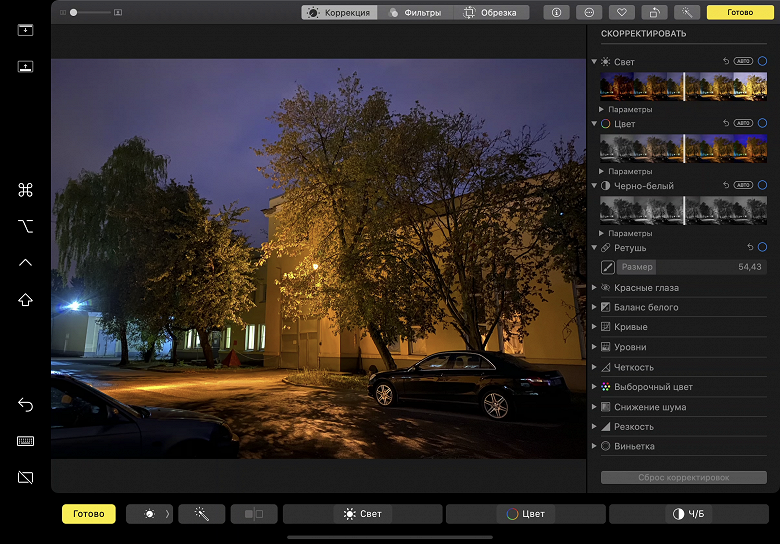
Task: Select Ч/Б in the Touch Bar
Action: click(689, 514)
